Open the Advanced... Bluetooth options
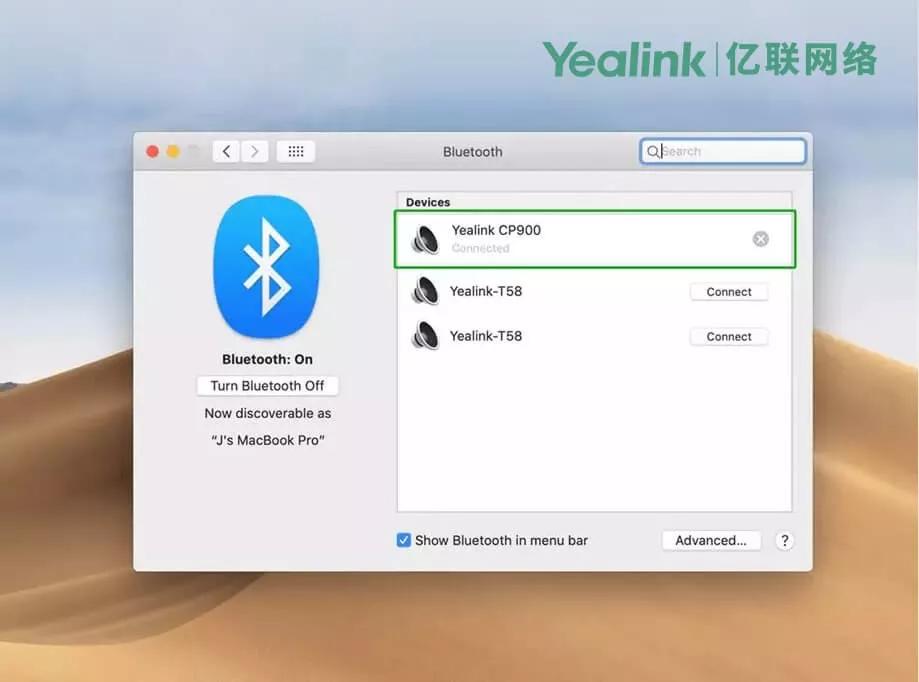 coord(711,540)
